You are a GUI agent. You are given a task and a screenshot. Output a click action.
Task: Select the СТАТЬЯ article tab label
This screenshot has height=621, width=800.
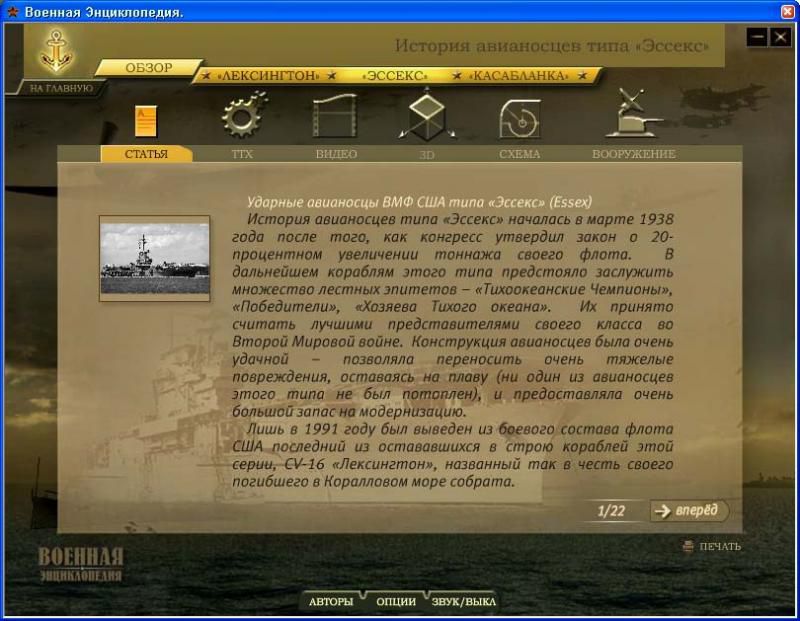coord(146,154)
